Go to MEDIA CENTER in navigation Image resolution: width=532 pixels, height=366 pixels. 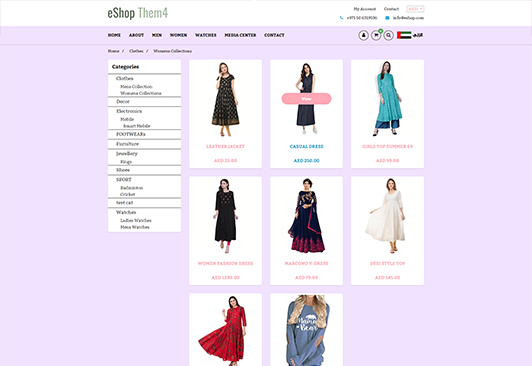tap(240, 35)
